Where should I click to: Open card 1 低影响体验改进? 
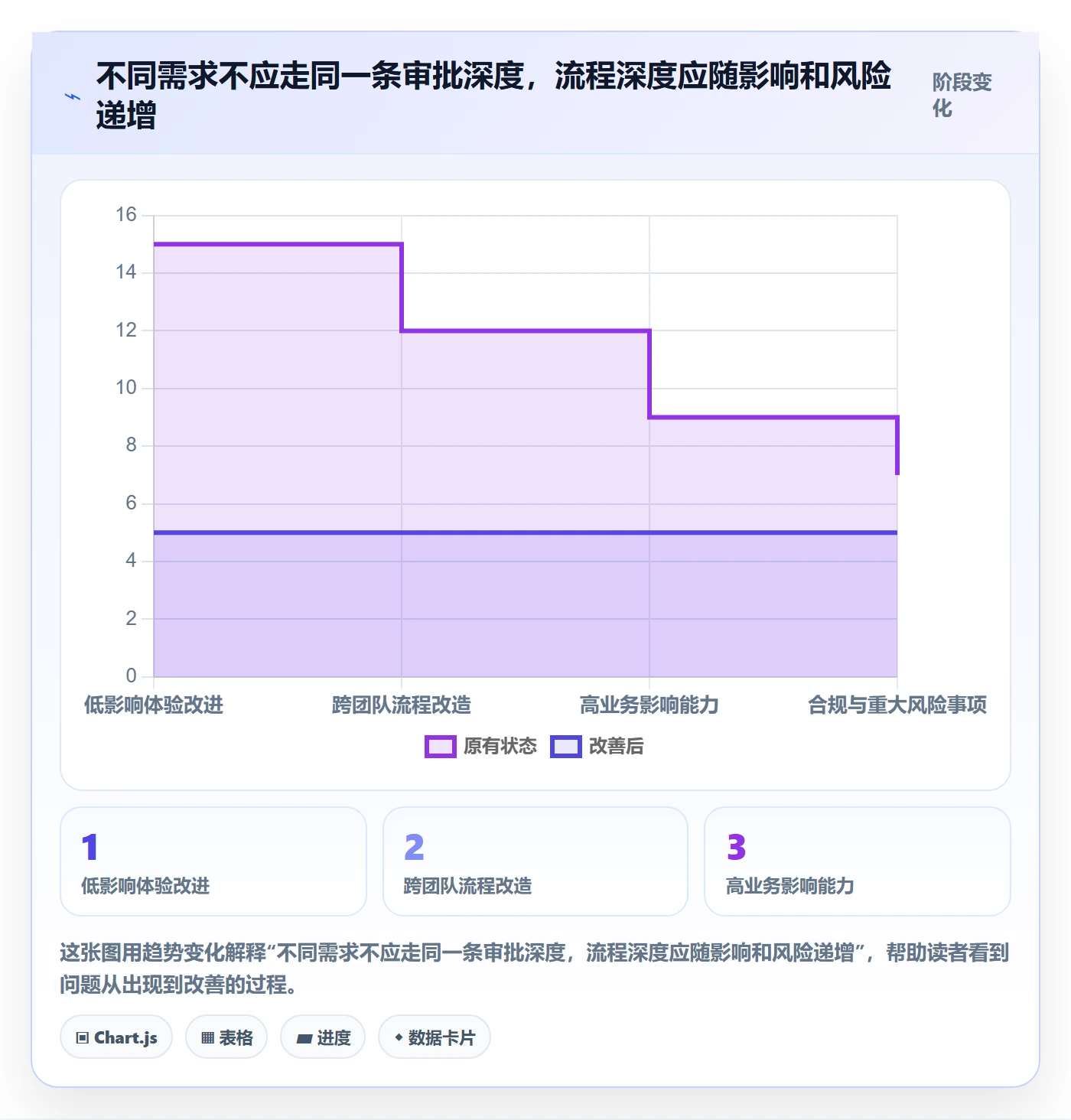213,861
